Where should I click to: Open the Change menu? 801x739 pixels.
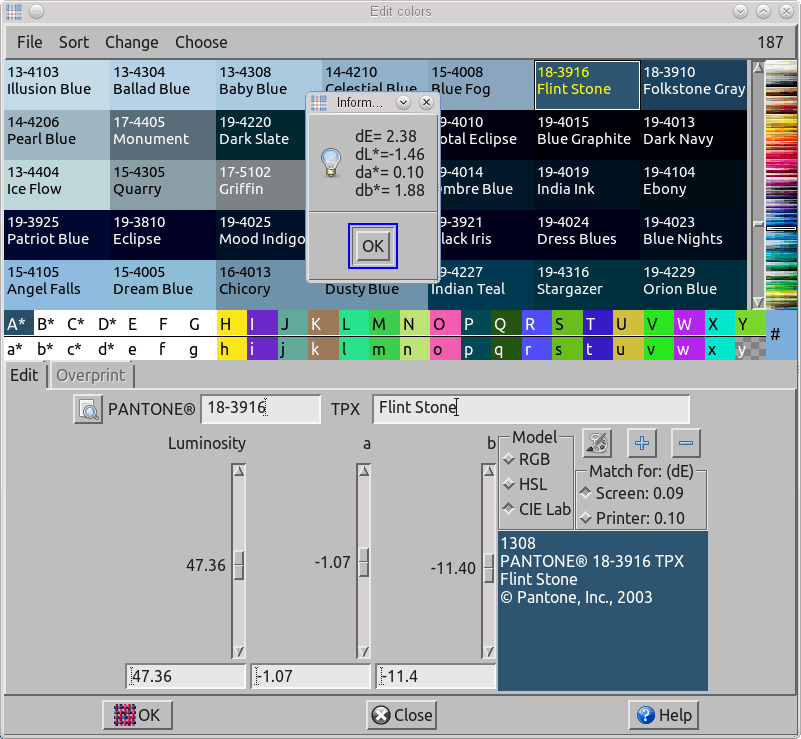[132, 42]
